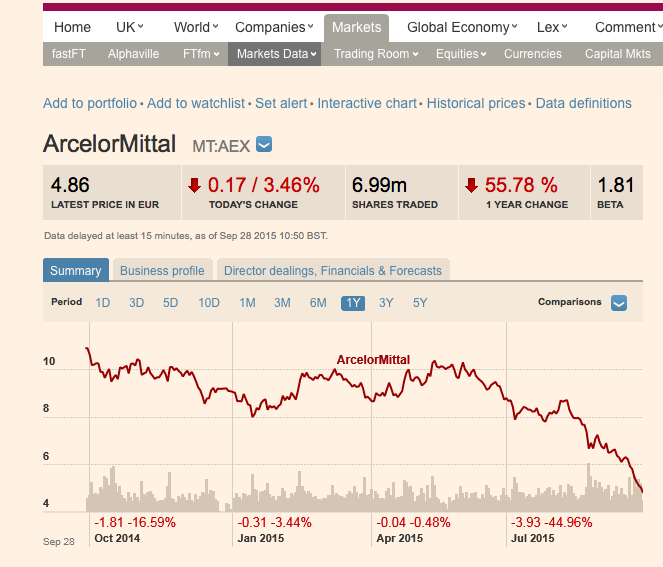Image resolution: width=663 pixels, height=567 pixels.
Task: Select the 1D chart period
Action: click(102, 303)
